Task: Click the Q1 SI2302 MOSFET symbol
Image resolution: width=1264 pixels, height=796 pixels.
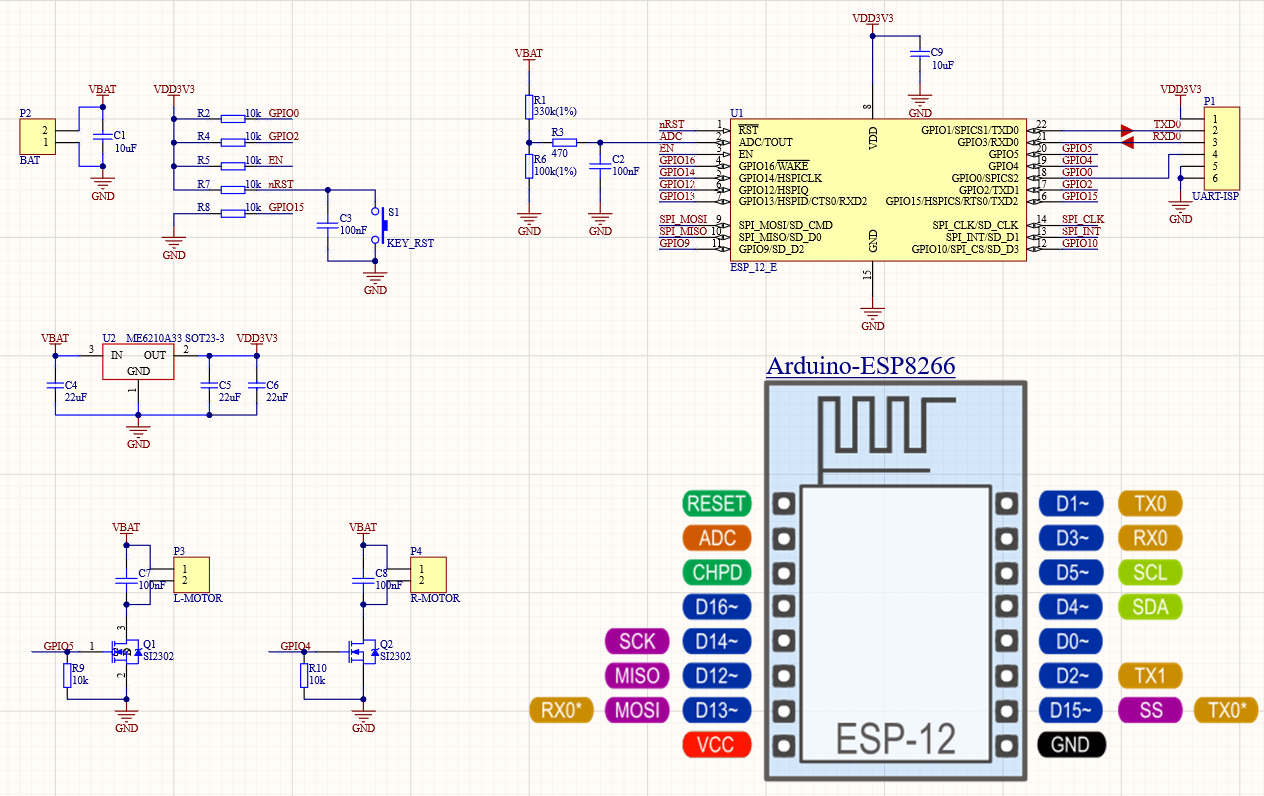Action: (124, 651)
